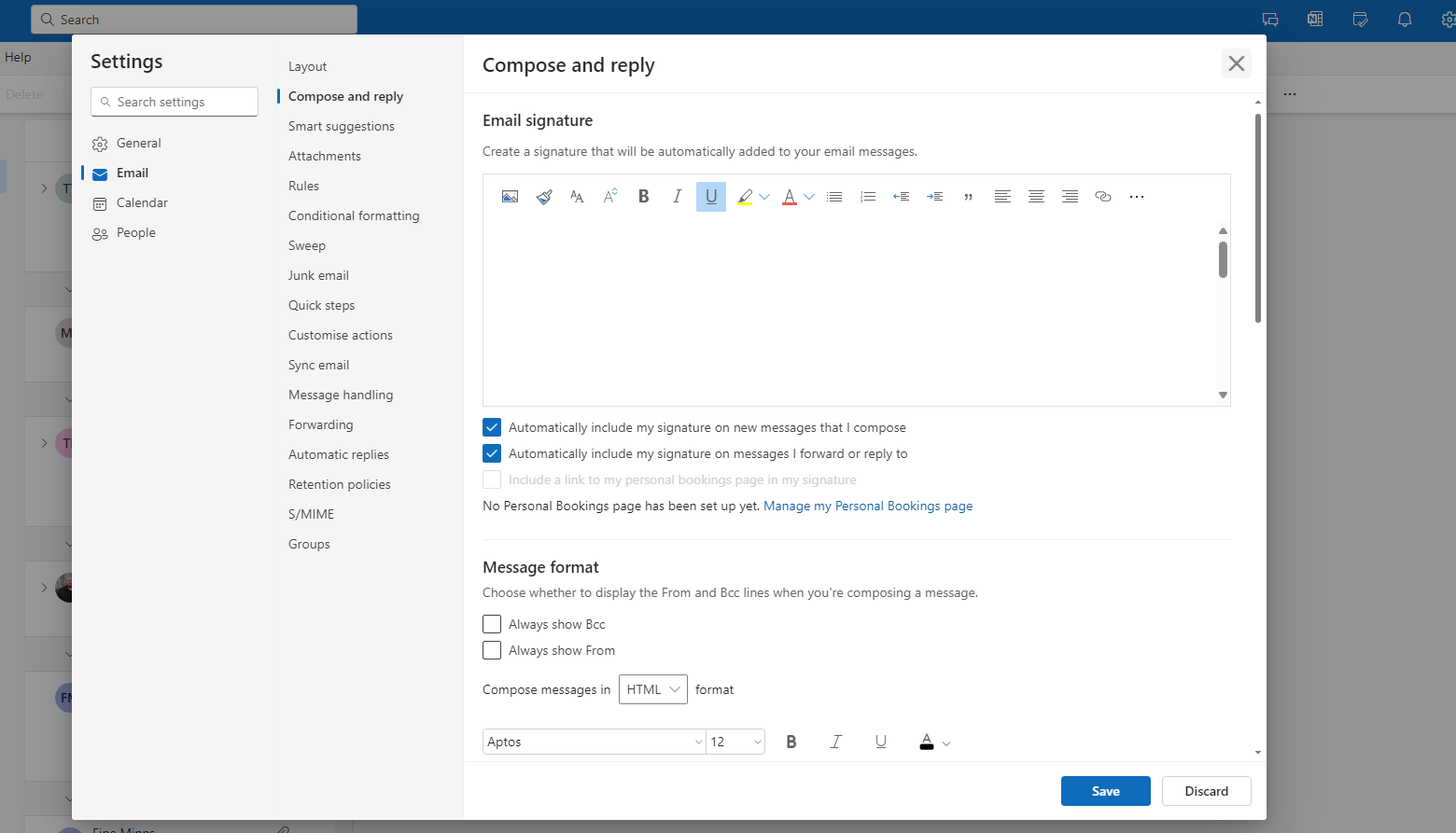Increase indent in signature editor
The width and height of the screenshot is (1456, 833).
click(x=935, y=197)
